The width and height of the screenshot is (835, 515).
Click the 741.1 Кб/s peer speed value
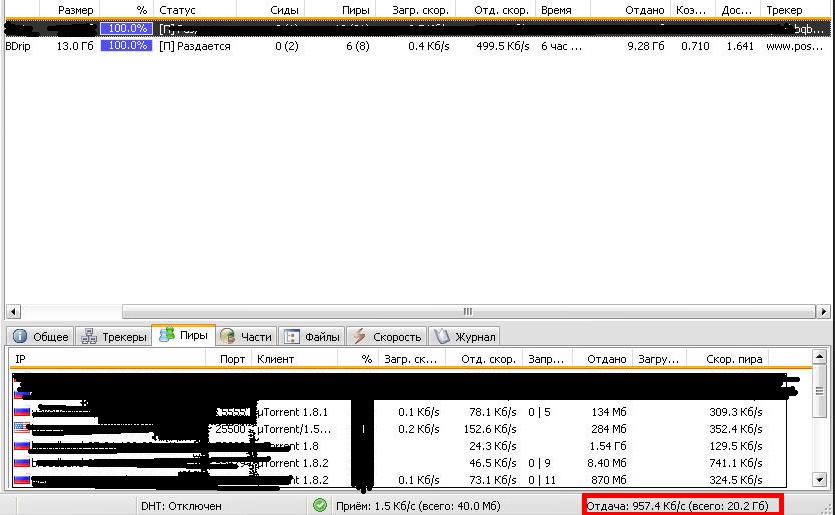pyautogui.click(x=735, y=463)
